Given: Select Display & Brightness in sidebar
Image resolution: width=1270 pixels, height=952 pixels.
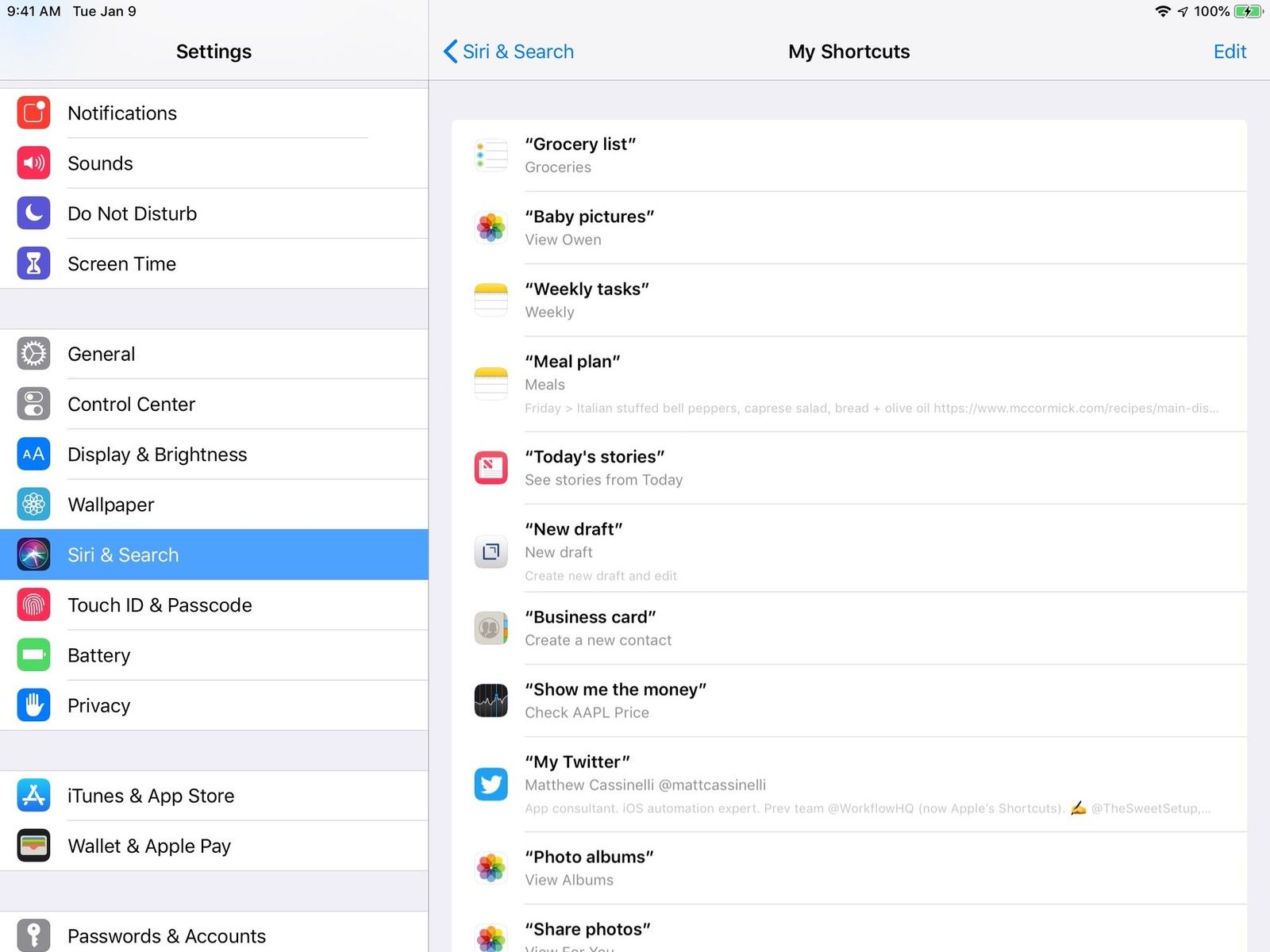Looking at the screenshot, I should point(157,455).
